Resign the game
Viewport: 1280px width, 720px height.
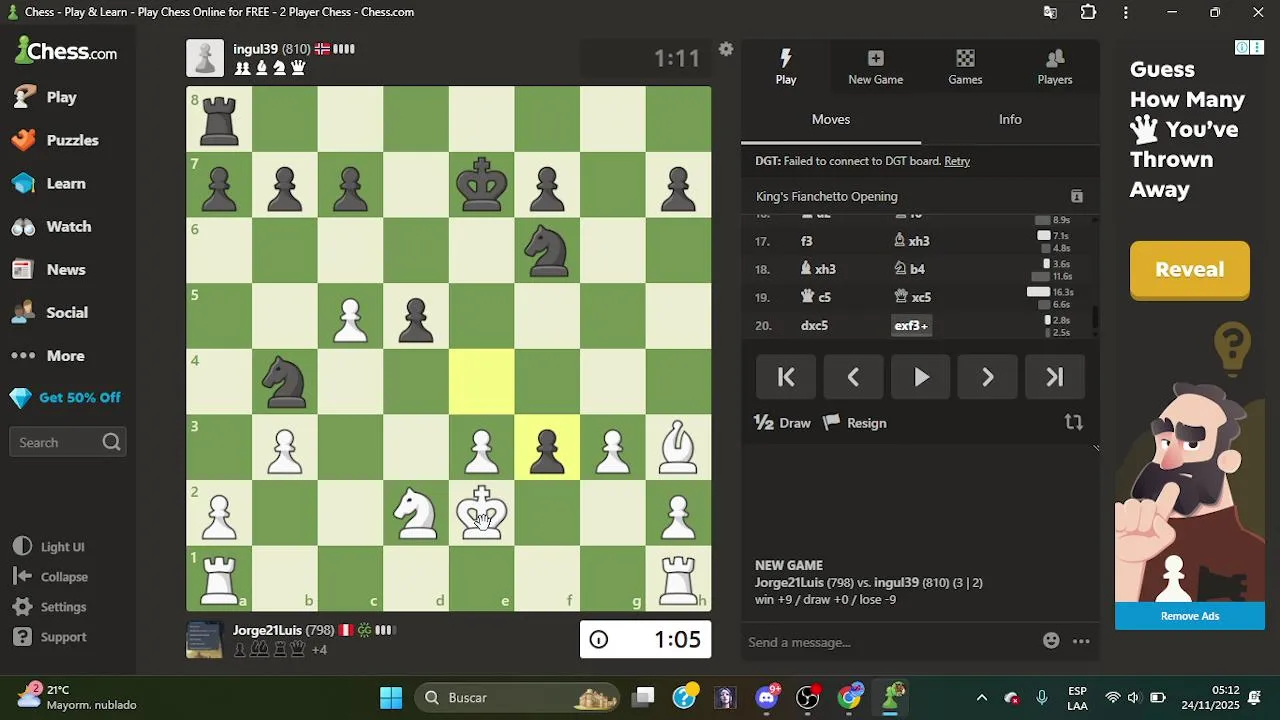855,423
